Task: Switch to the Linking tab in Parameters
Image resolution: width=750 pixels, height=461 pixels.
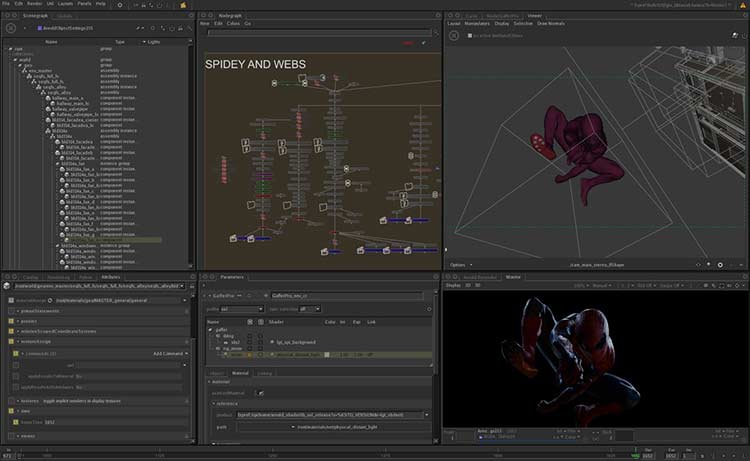Action: [265, 373]
